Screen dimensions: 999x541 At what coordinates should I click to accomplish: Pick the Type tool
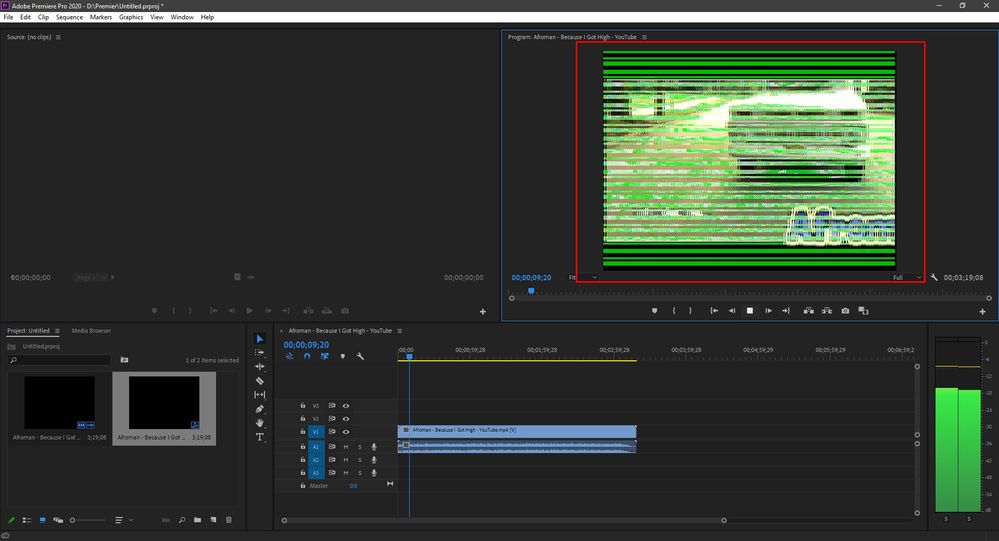point(260,437)
